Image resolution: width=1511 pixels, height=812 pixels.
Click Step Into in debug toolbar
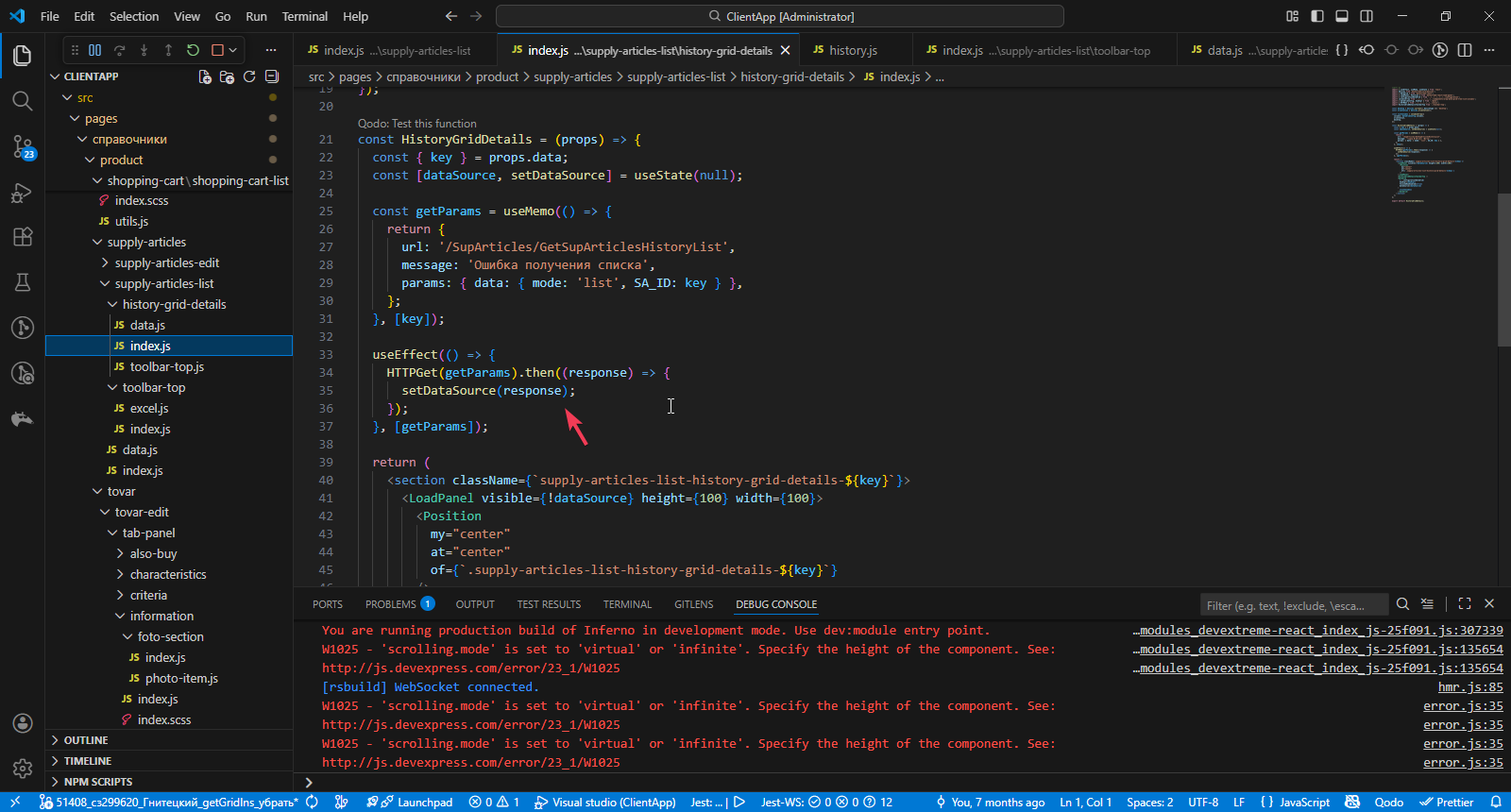[x=144, y=50]
